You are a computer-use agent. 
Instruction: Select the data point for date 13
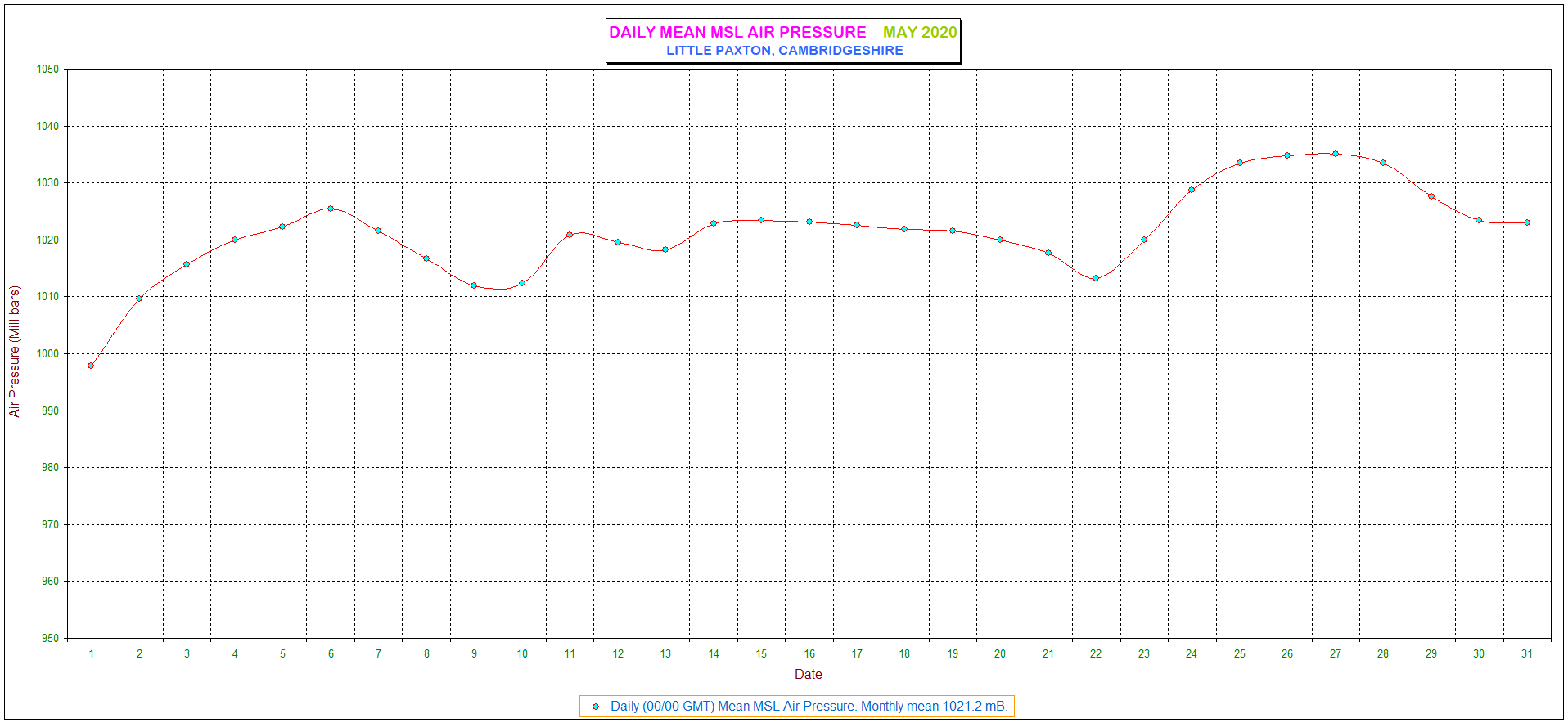coord(665,249)
